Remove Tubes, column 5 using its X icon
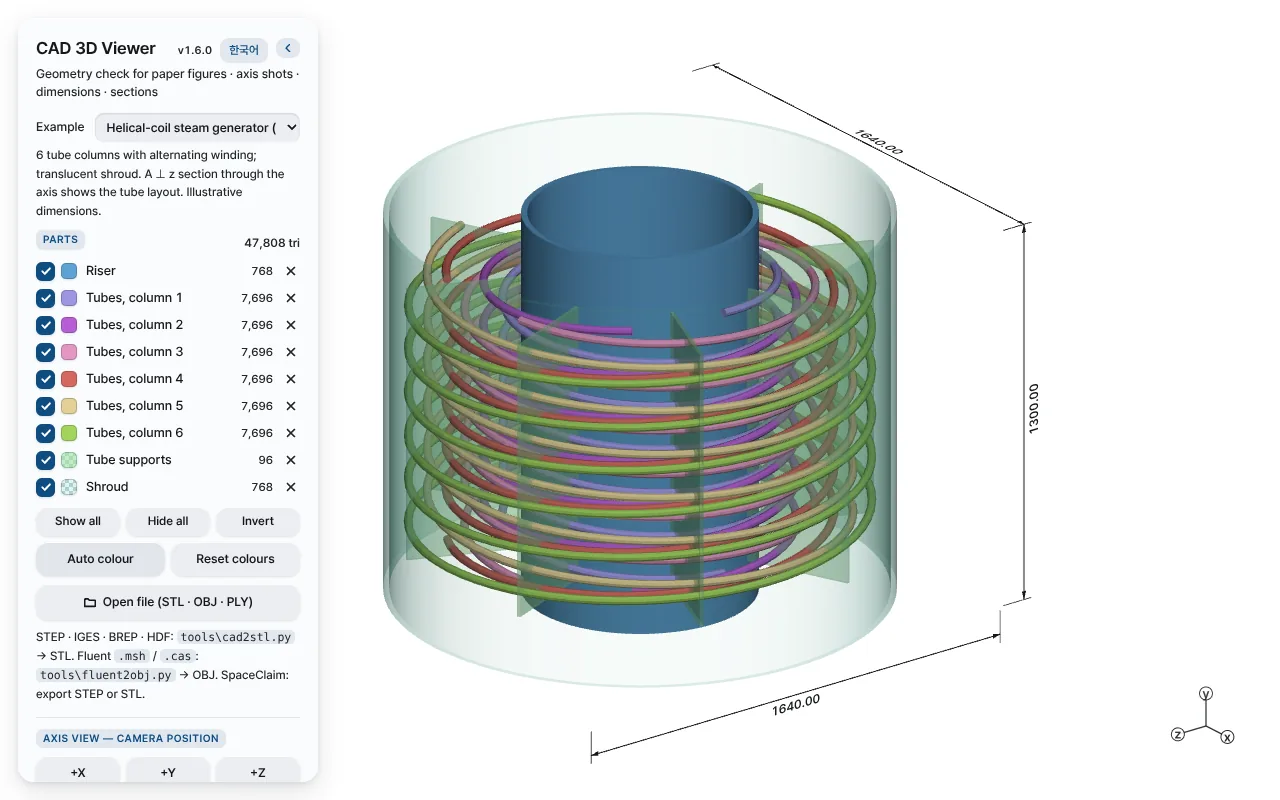Viewport: 1280px width, 800px height. (x=291, y=406)
